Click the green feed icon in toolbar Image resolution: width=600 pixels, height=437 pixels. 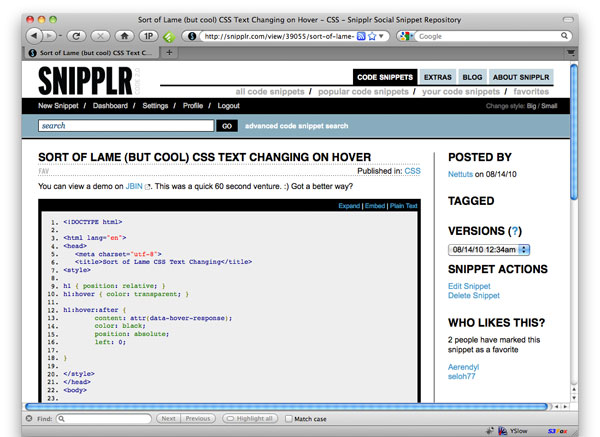coord(169,37)
